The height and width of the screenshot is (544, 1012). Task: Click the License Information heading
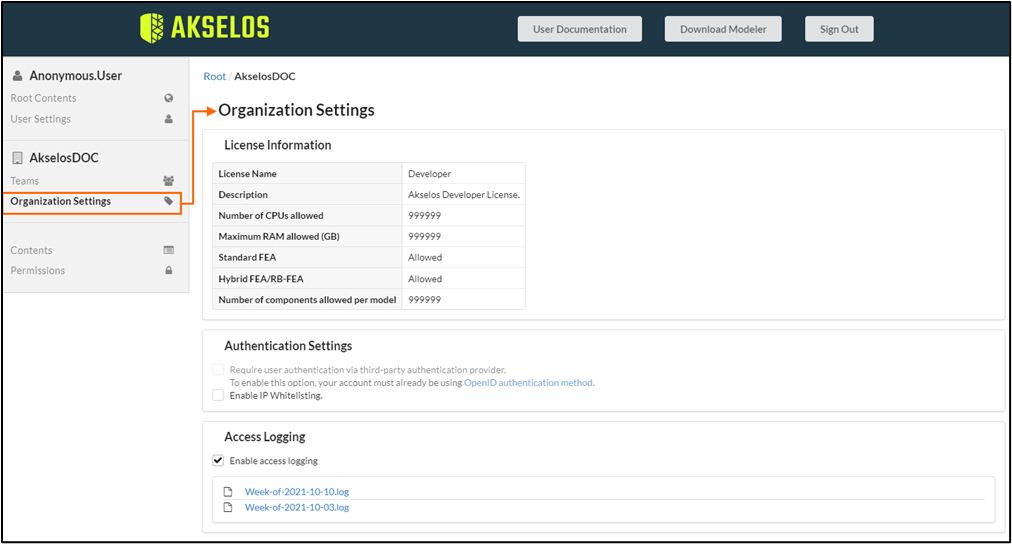[x=278, y=145]
